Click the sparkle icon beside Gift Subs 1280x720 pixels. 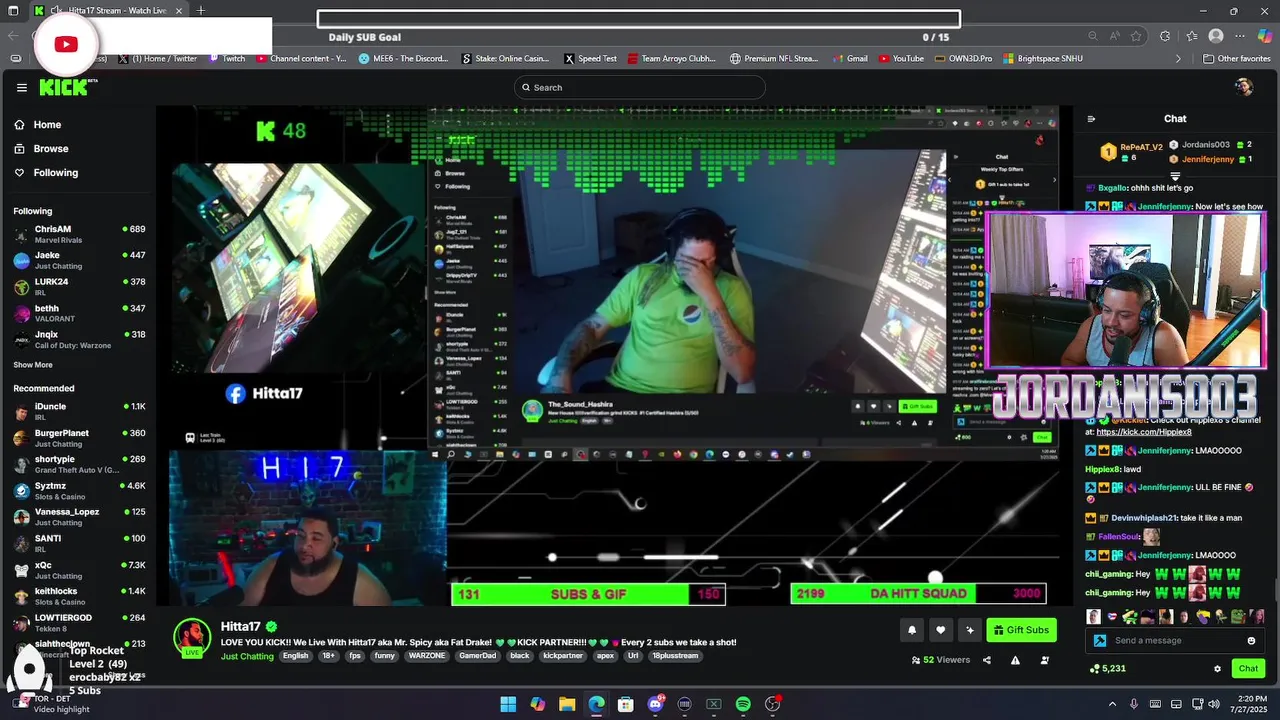click(x=969, y=630)
